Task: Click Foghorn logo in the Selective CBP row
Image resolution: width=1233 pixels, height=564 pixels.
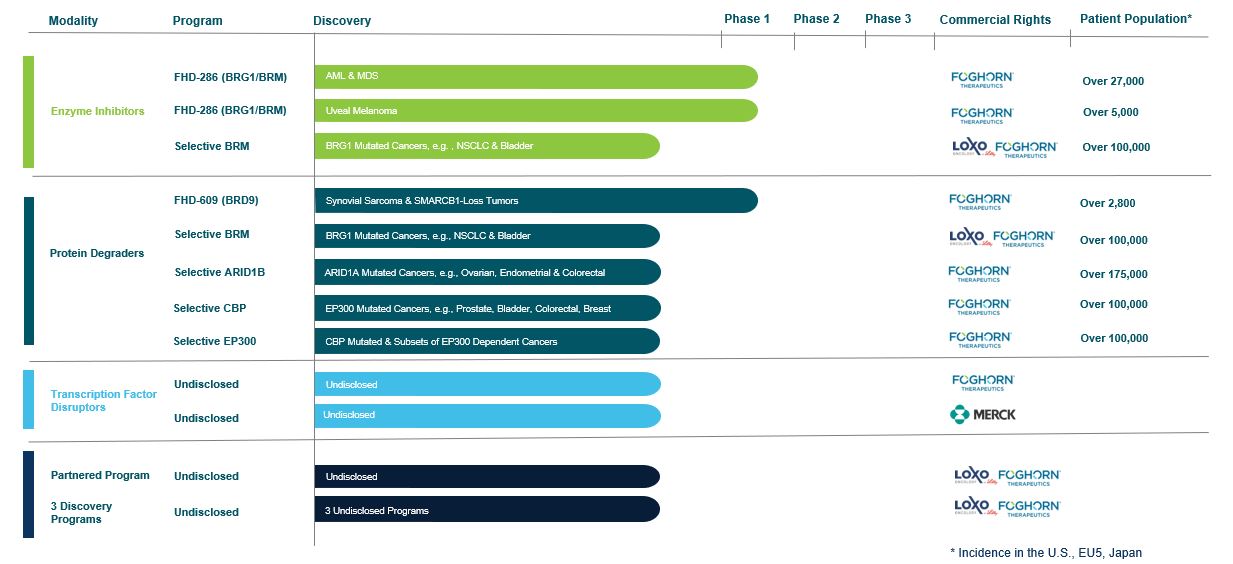Action: (x=980, y=306)
